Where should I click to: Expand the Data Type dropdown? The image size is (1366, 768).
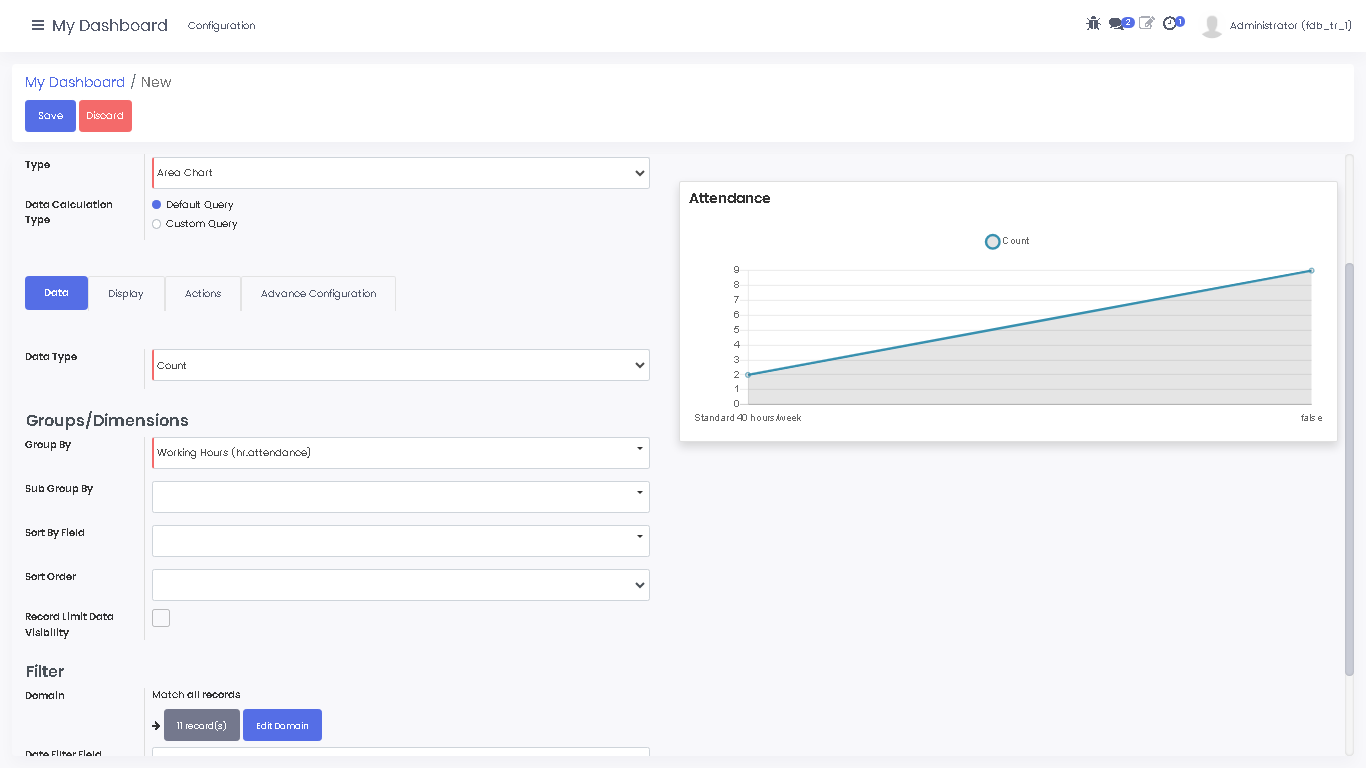[x=400, y=366]
